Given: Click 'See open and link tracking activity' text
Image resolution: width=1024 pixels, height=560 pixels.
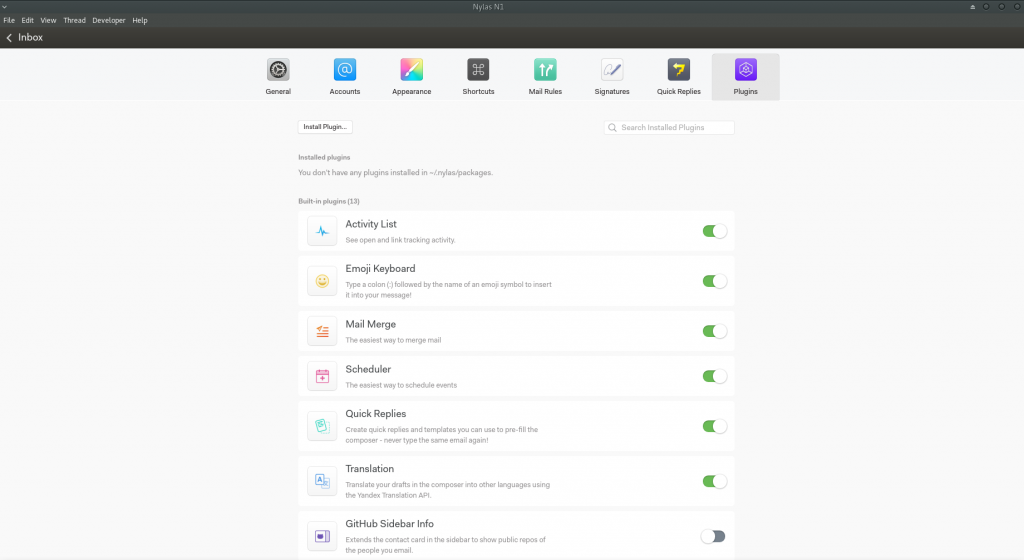Looking at the screenshot, I should [x=400, y=240].
